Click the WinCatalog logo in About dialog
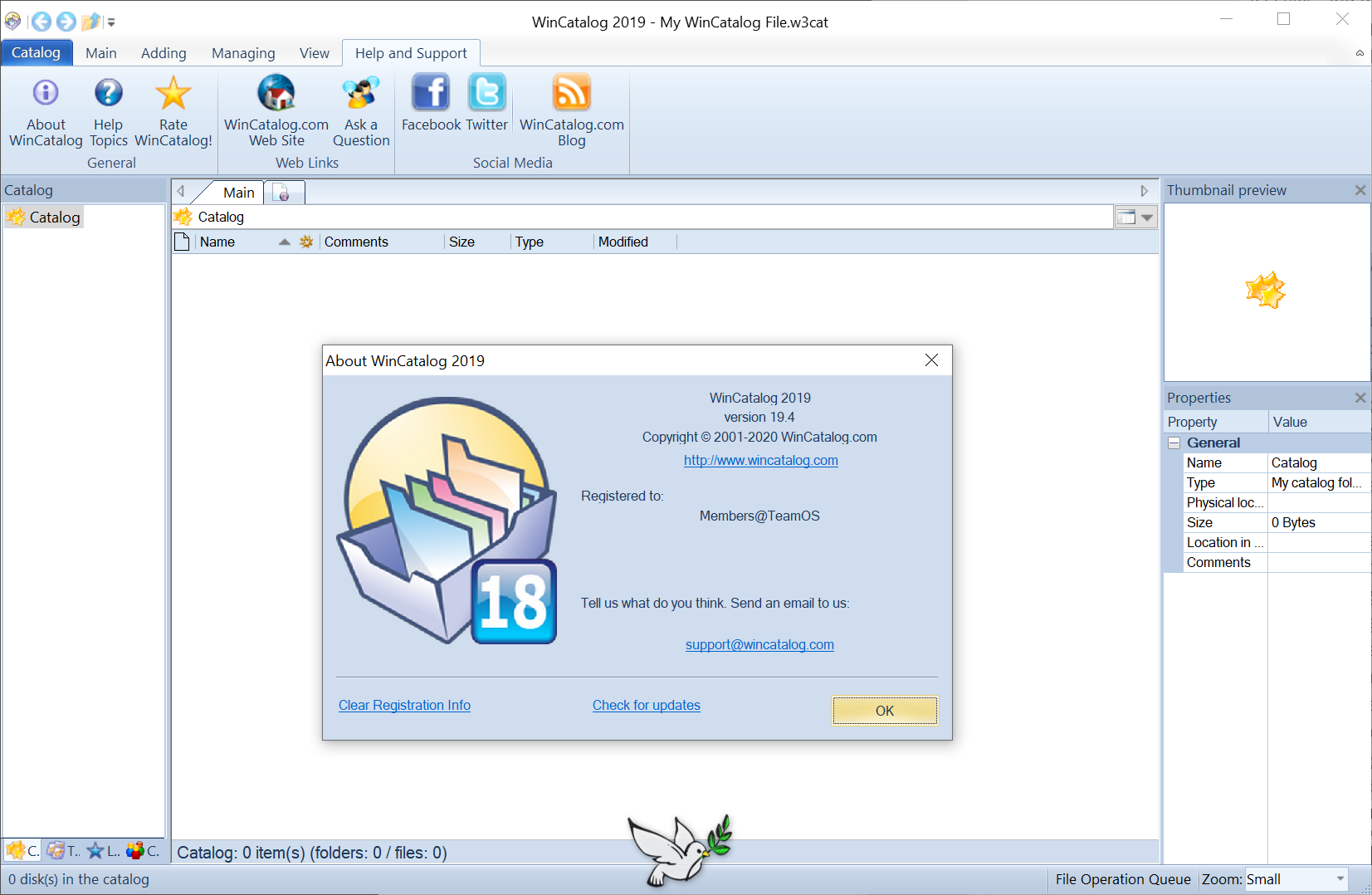1372x895 pixels. pos(448,521)
